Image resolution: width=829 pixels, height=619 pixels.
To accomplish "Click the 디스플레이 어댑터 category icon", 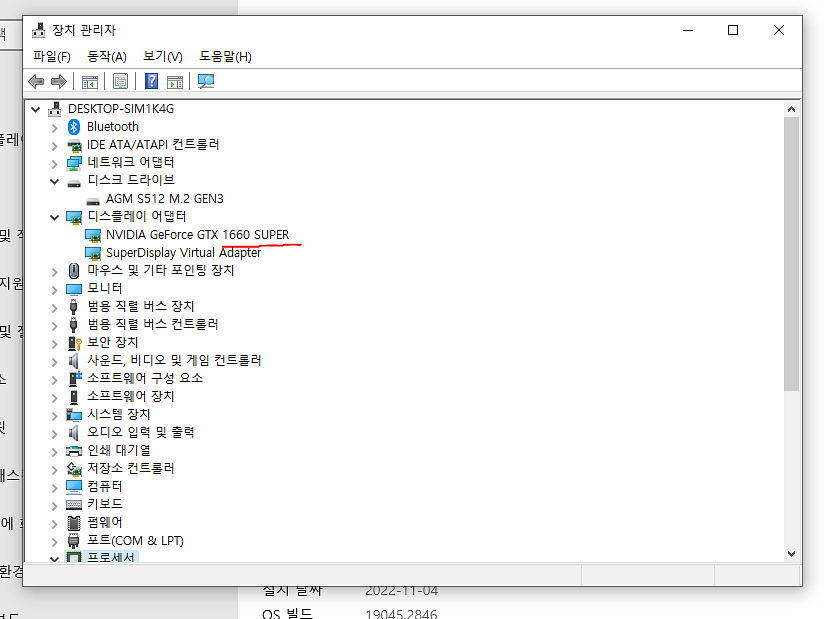I will [x=74, y=217].
